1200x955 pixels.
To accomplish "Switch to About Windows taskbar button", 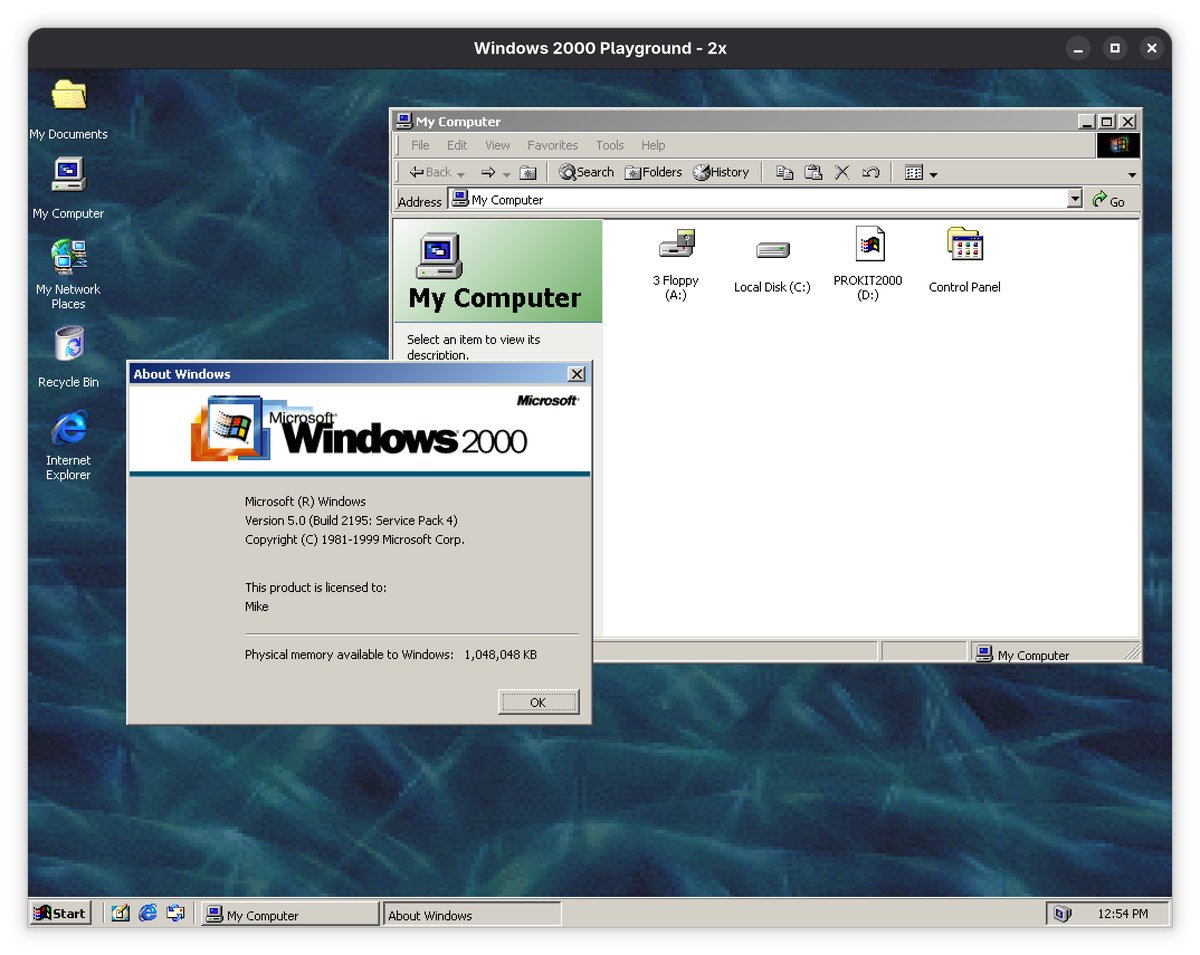I will 472,914.
